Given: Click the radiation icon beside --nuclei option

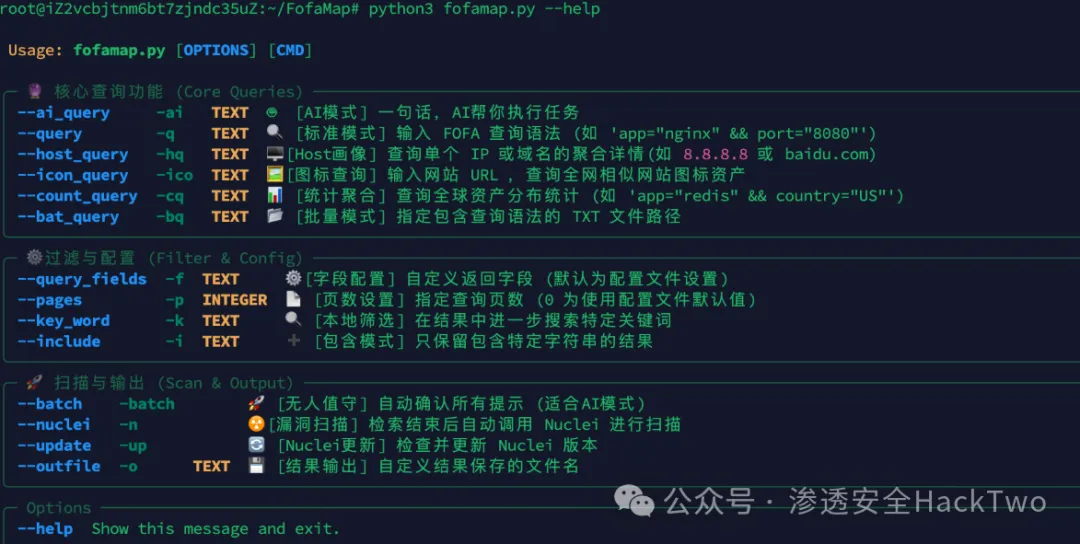Looking at the screenshot, I should [x=257, y=425].
